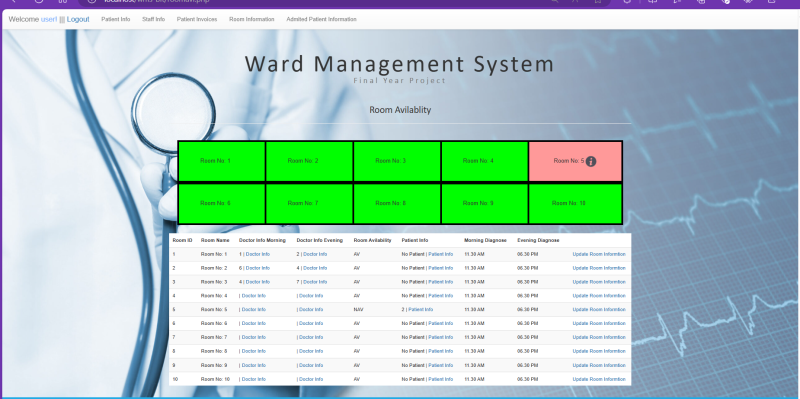Open morning Doctor Info for Room 1

[258, 254]
